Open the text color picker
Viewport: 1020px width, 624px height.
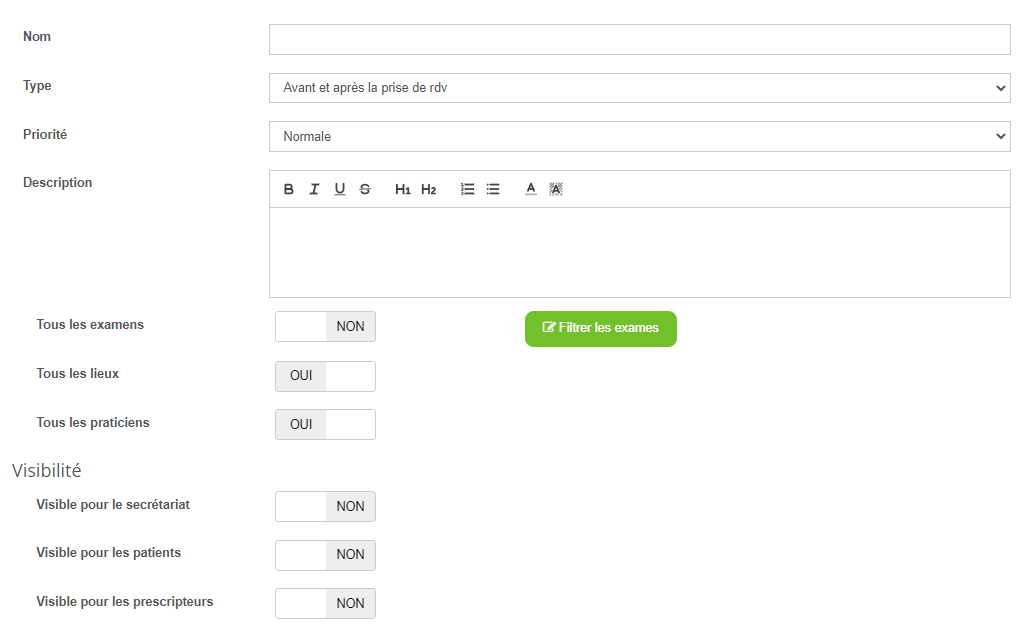(x=531, y=189)
